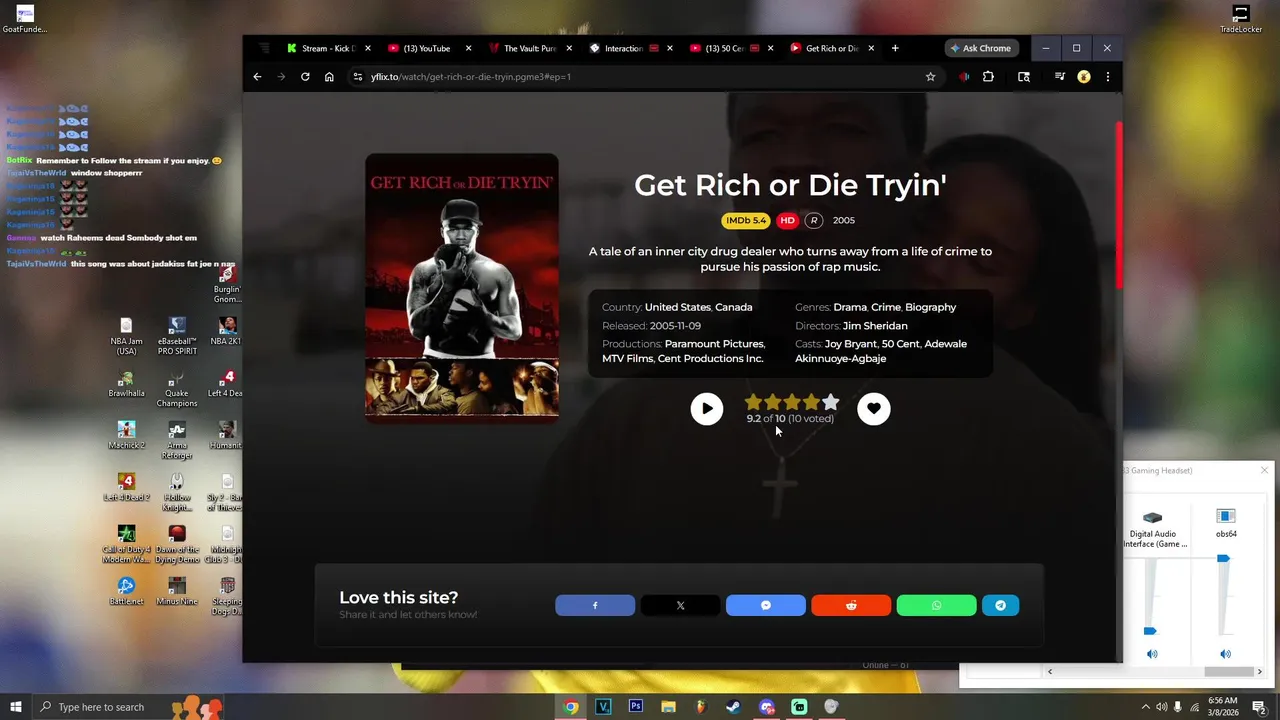The height and width of the screenshot is (720, 1280).
Task: Add the movie to favorites with the heart icon
Action: click(873, 408)
